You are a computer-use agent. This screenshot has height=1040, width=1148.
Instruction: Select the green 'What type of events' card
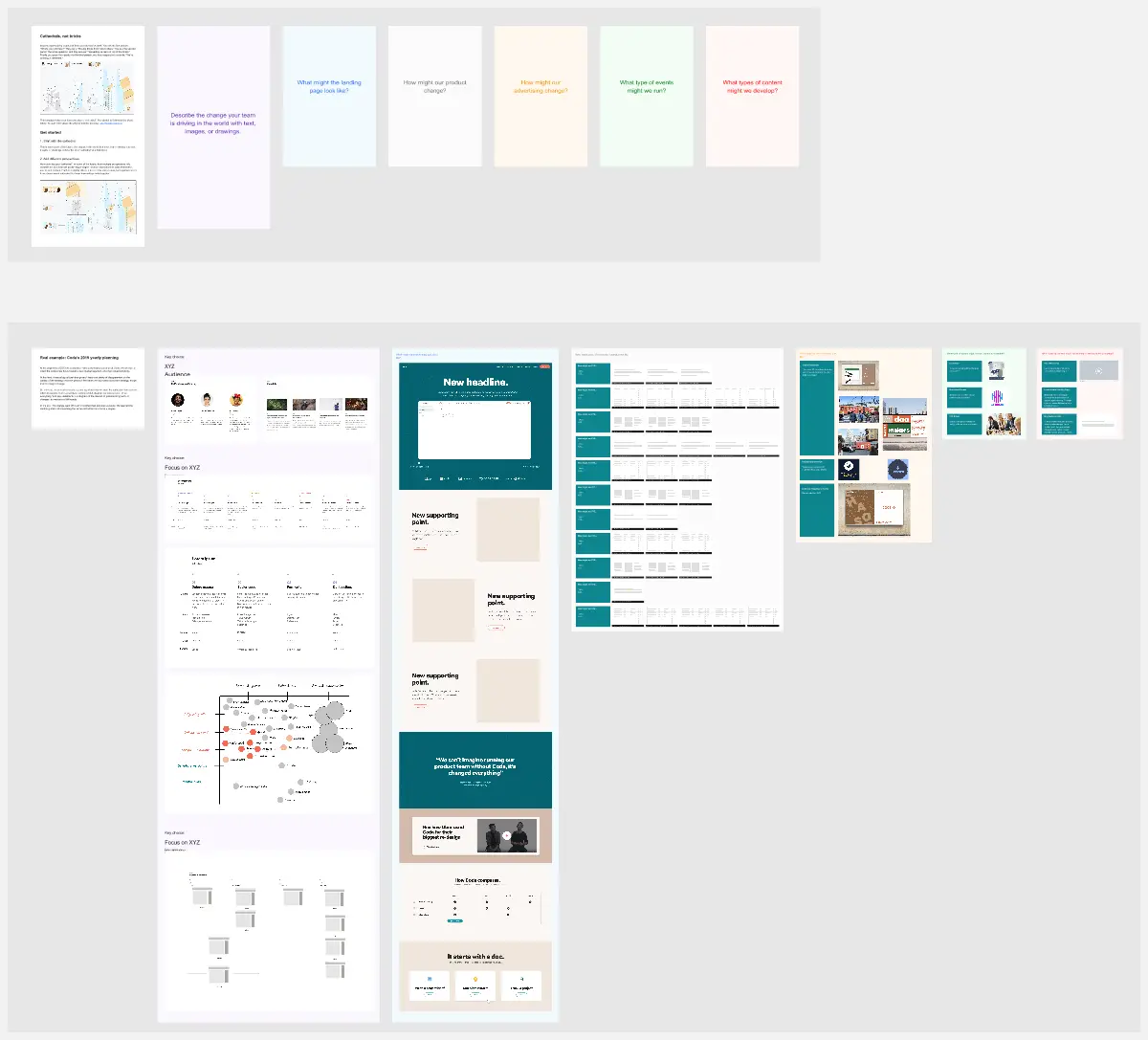tap(647, 96)
